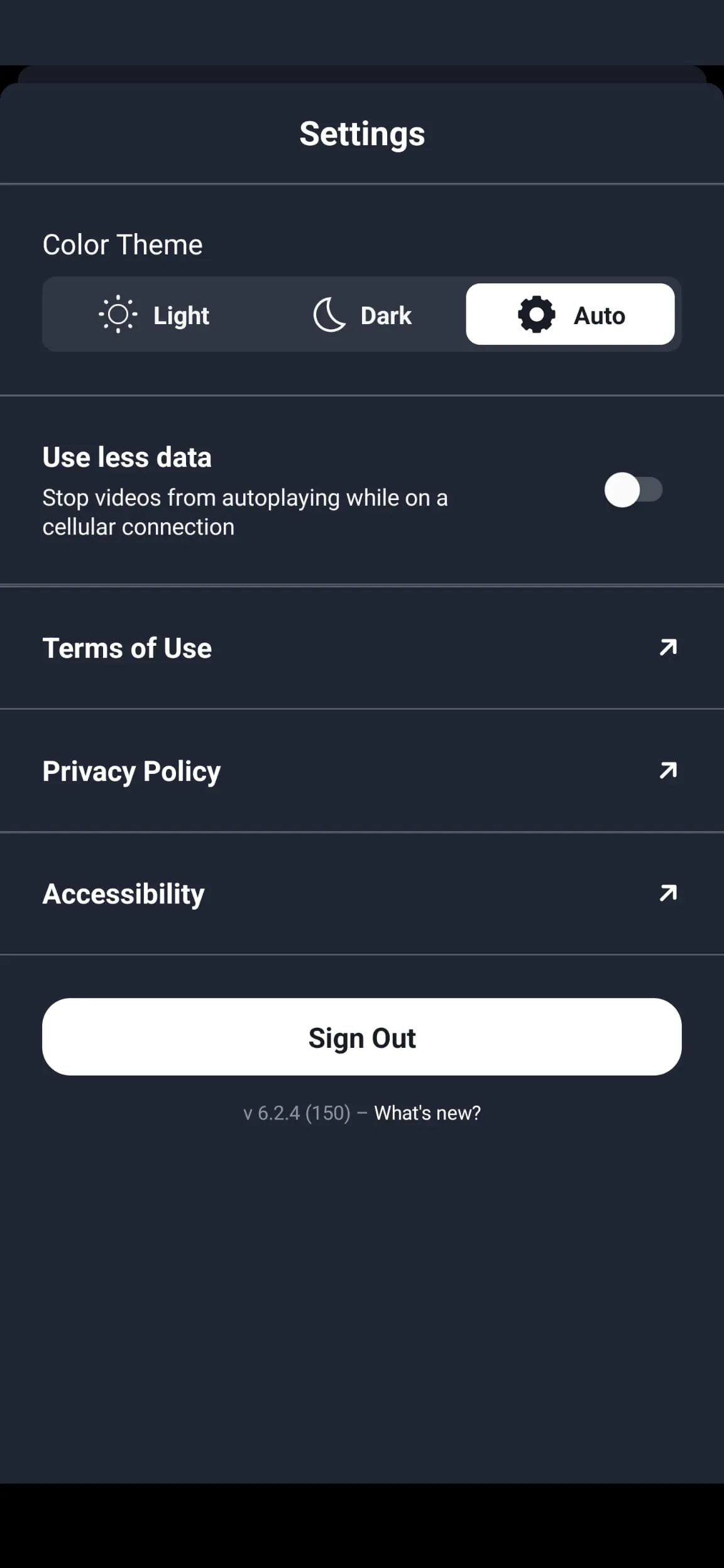The height and width of the screenshot is (1568, 724).
Task: Click the version number v 6.2.4 text
Action: [x=297, y=1113]
